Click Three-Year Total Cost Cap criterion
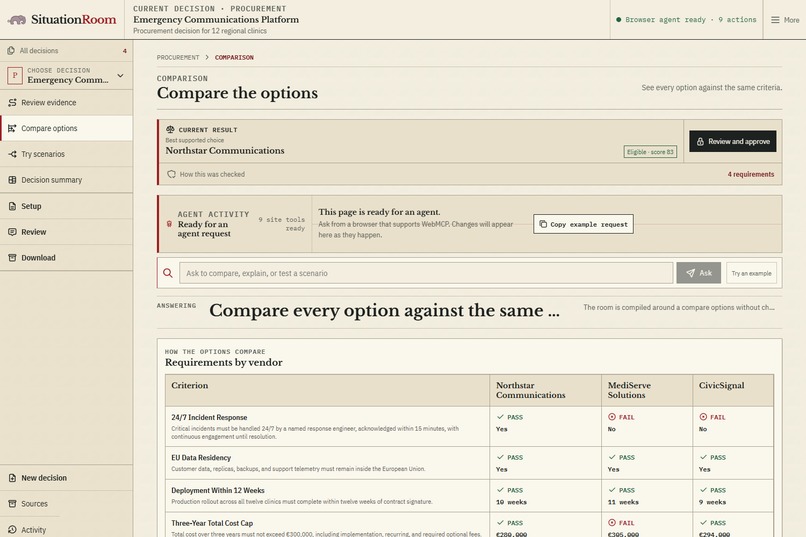The width and height of the screenshot is (806, 537). 212,523
